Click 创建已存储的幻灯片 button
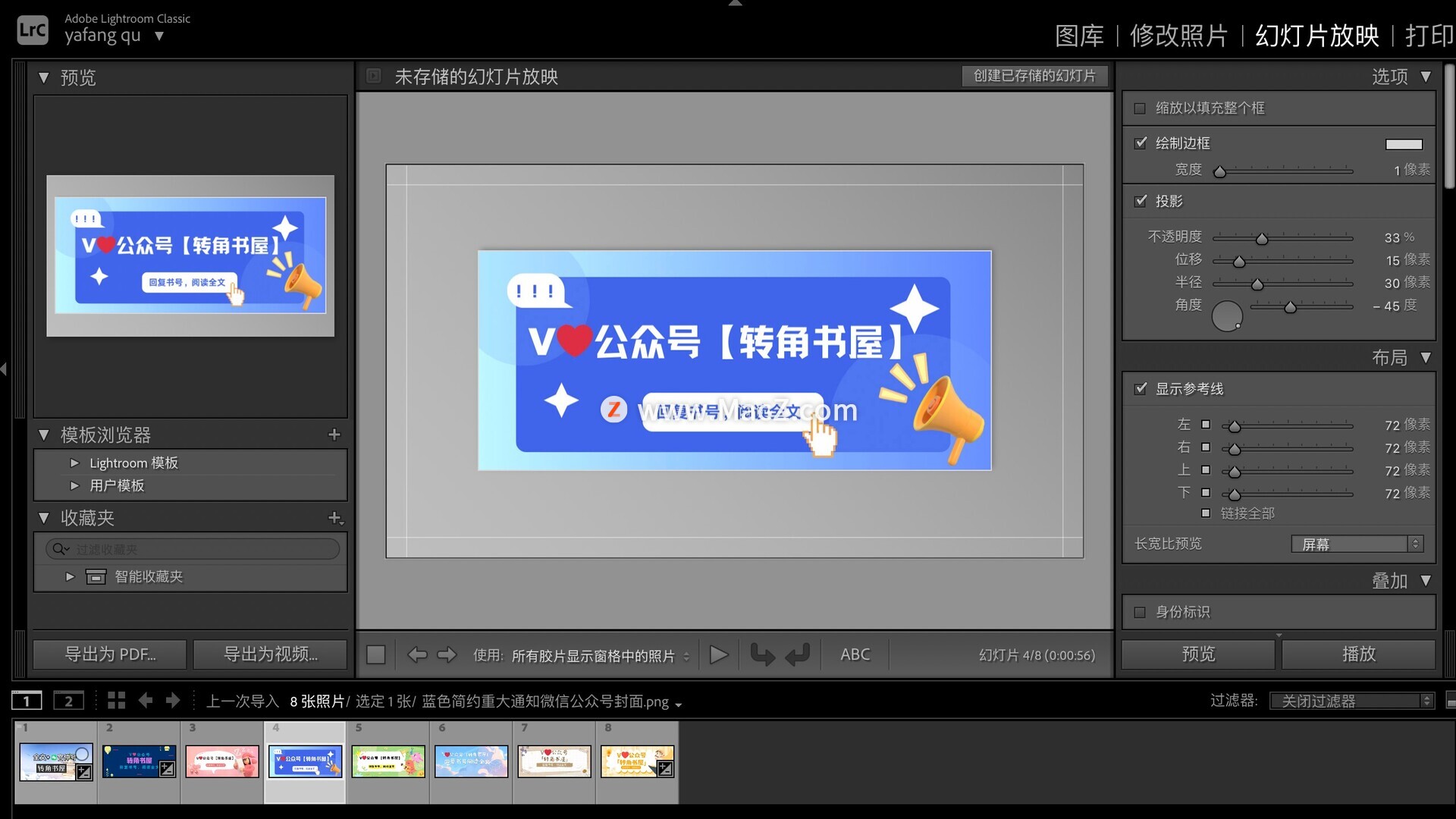This screenshot has height=819, width=1456. [x=1034, y=76]
